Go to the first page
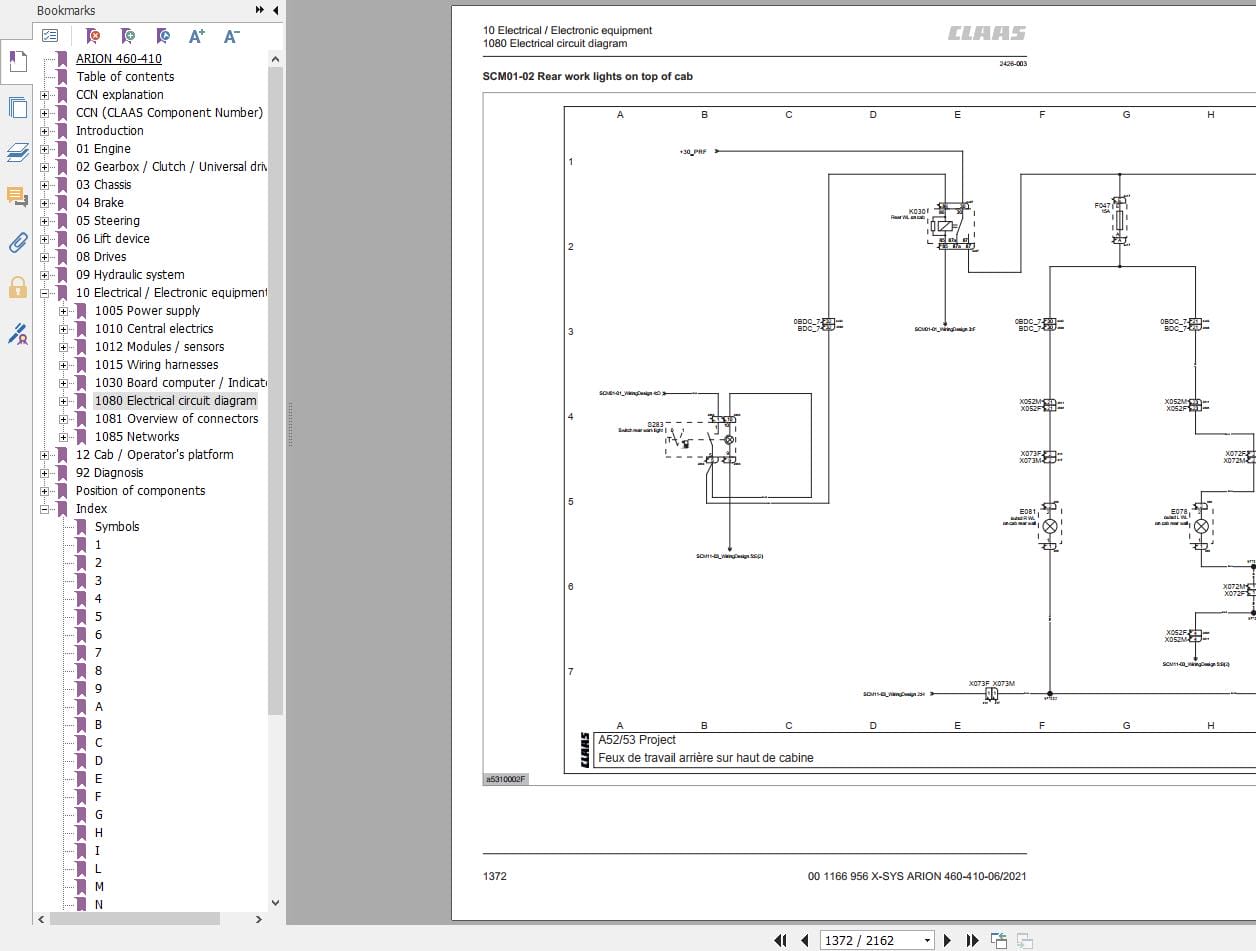 coord(780,940)
